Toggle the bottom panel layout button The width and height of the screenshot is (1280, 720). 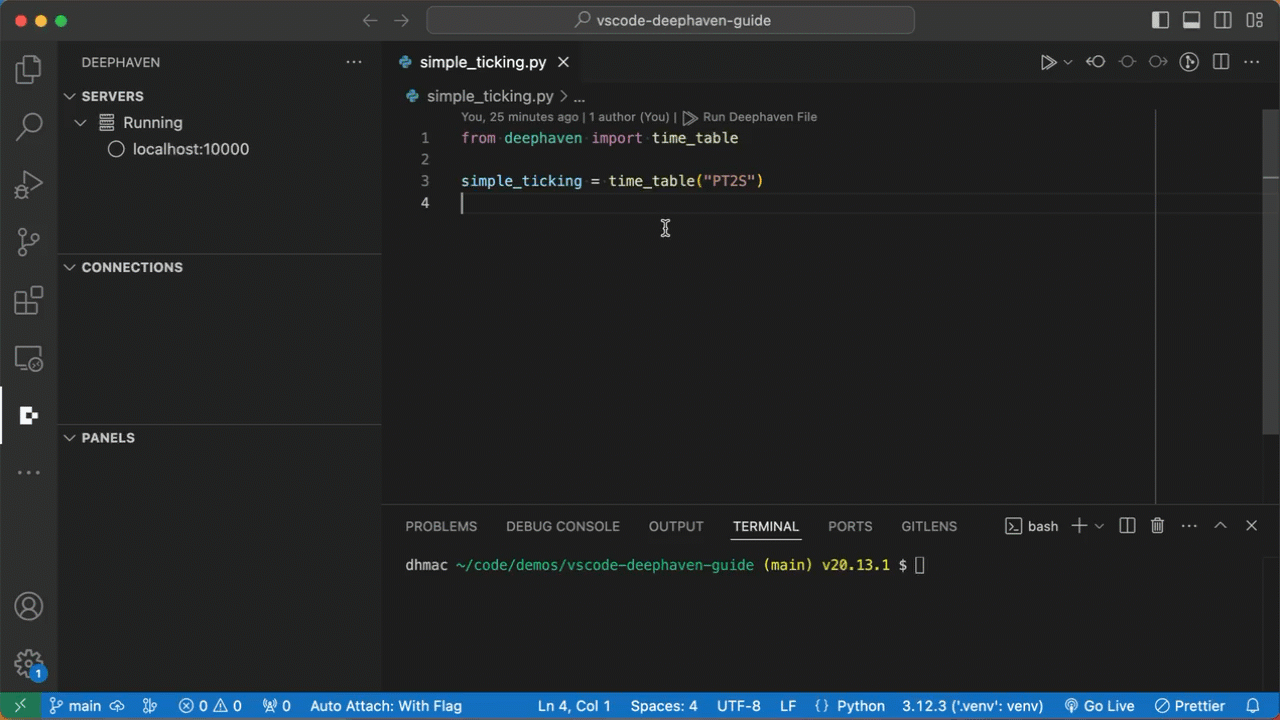pyautogui.click(x=1191, y=20)
